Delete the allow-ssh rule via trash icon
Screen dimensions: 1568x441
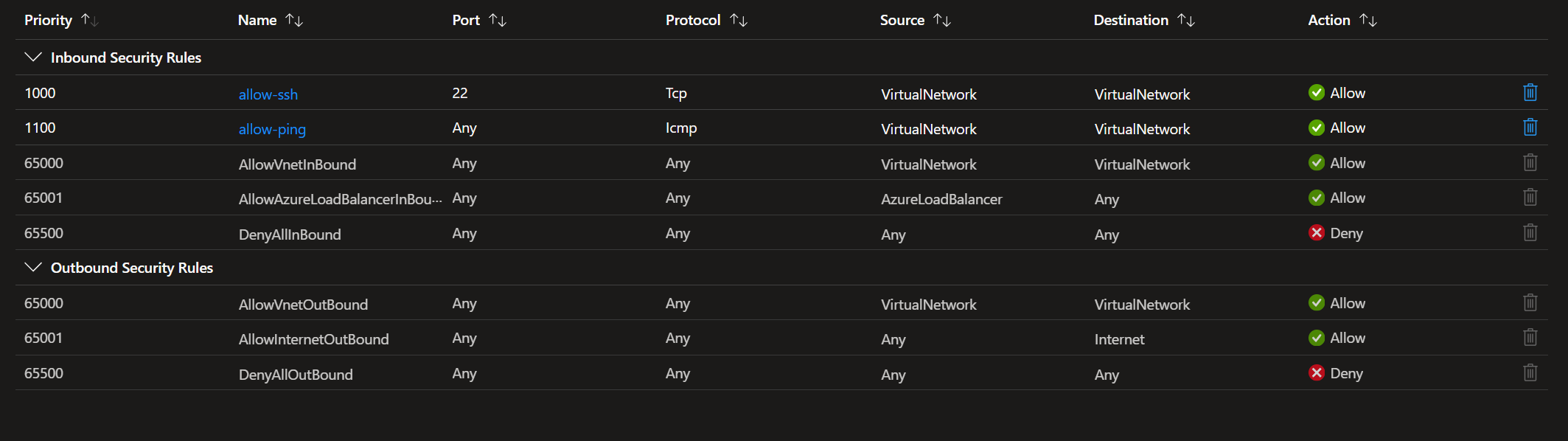pos(1530,93)
